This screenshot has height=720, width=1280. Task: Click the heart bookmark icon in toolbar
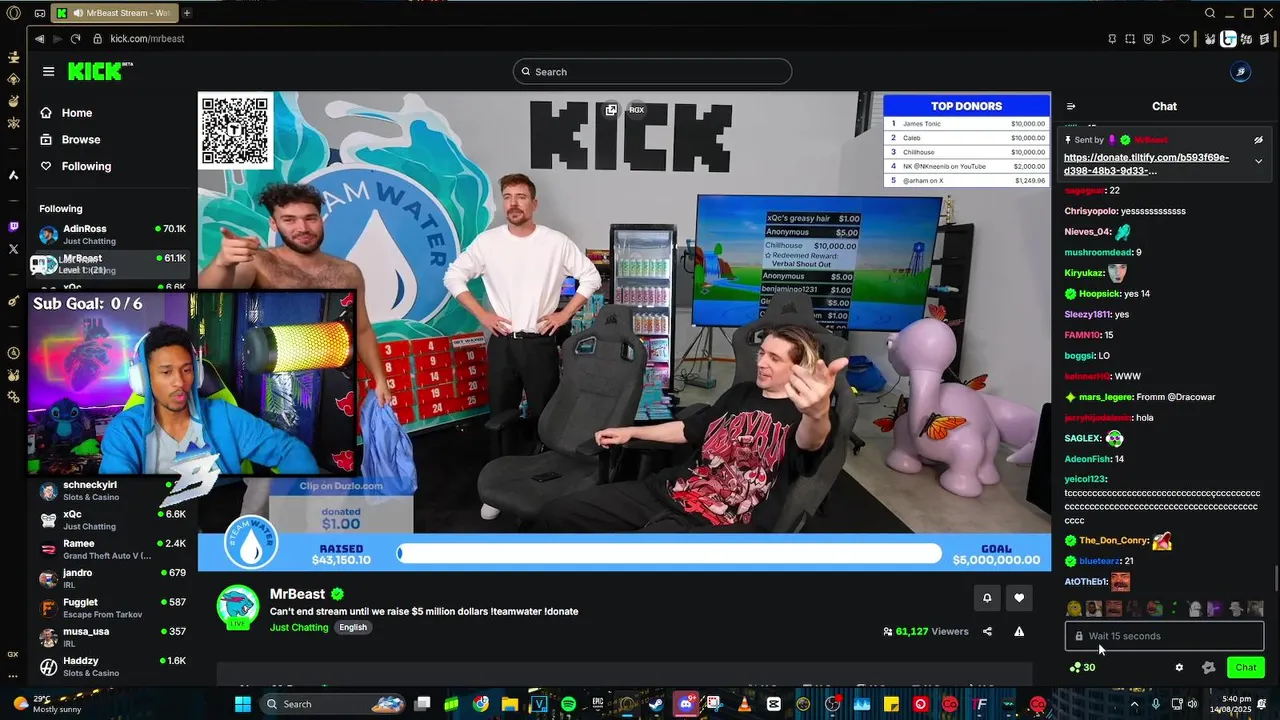[1184, 39]
